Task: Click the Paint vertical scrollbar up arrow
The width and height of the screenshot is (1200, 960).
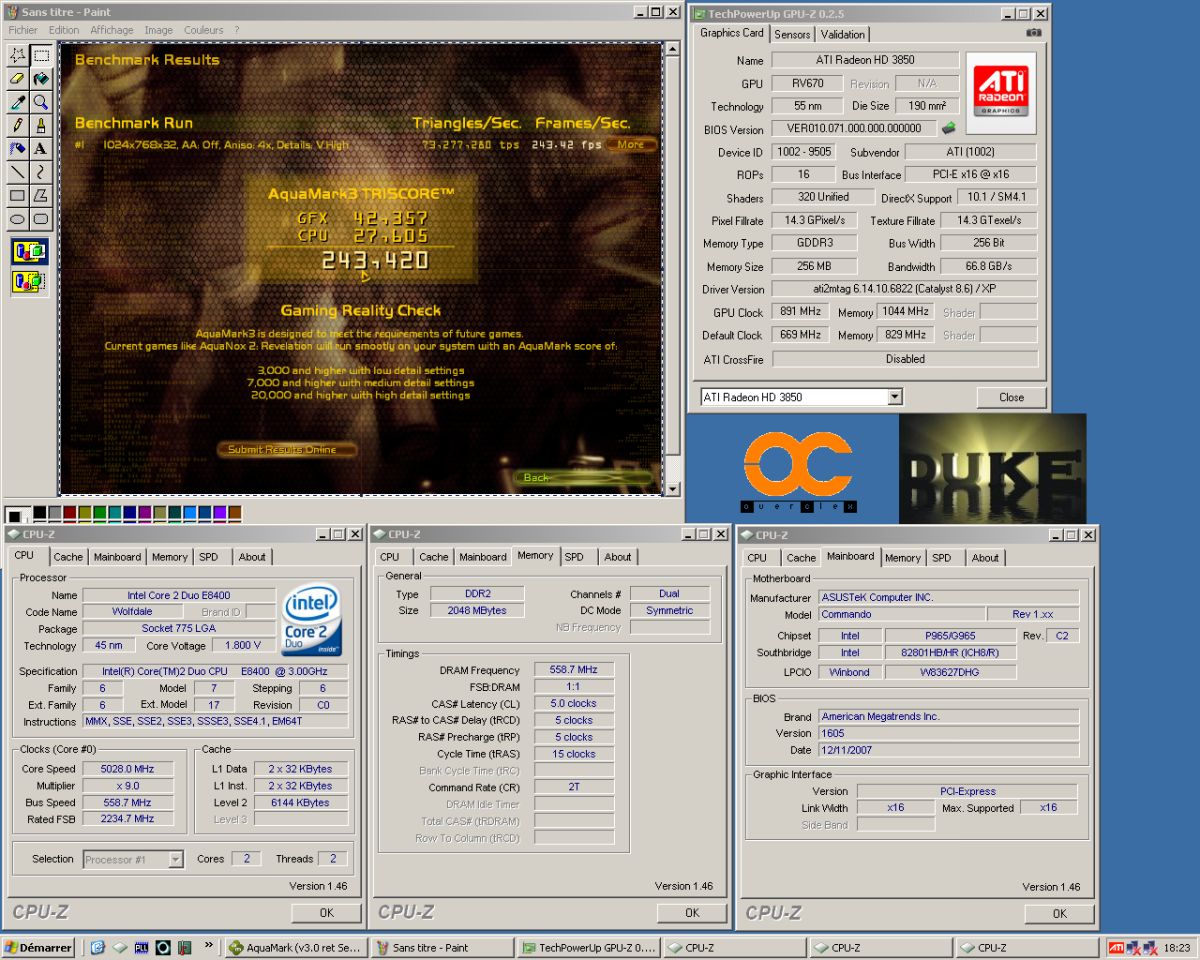Action: tap(672, 49)
